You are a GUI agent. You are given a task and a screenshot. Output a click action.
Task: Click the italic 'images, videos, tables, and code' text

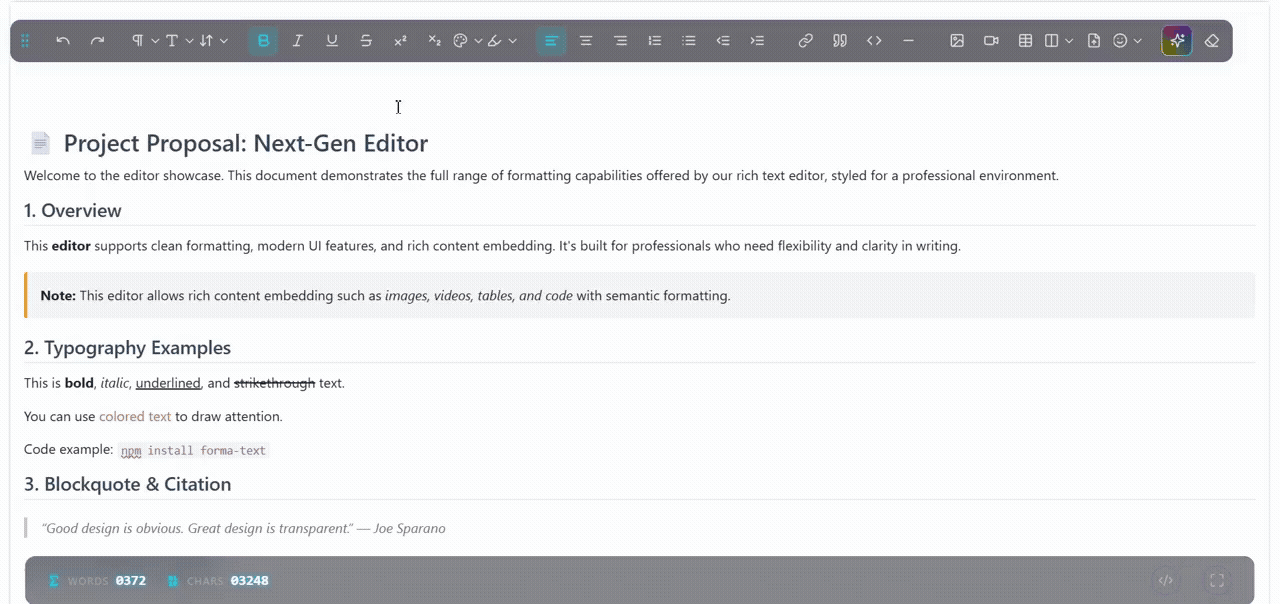coord(479,296)
